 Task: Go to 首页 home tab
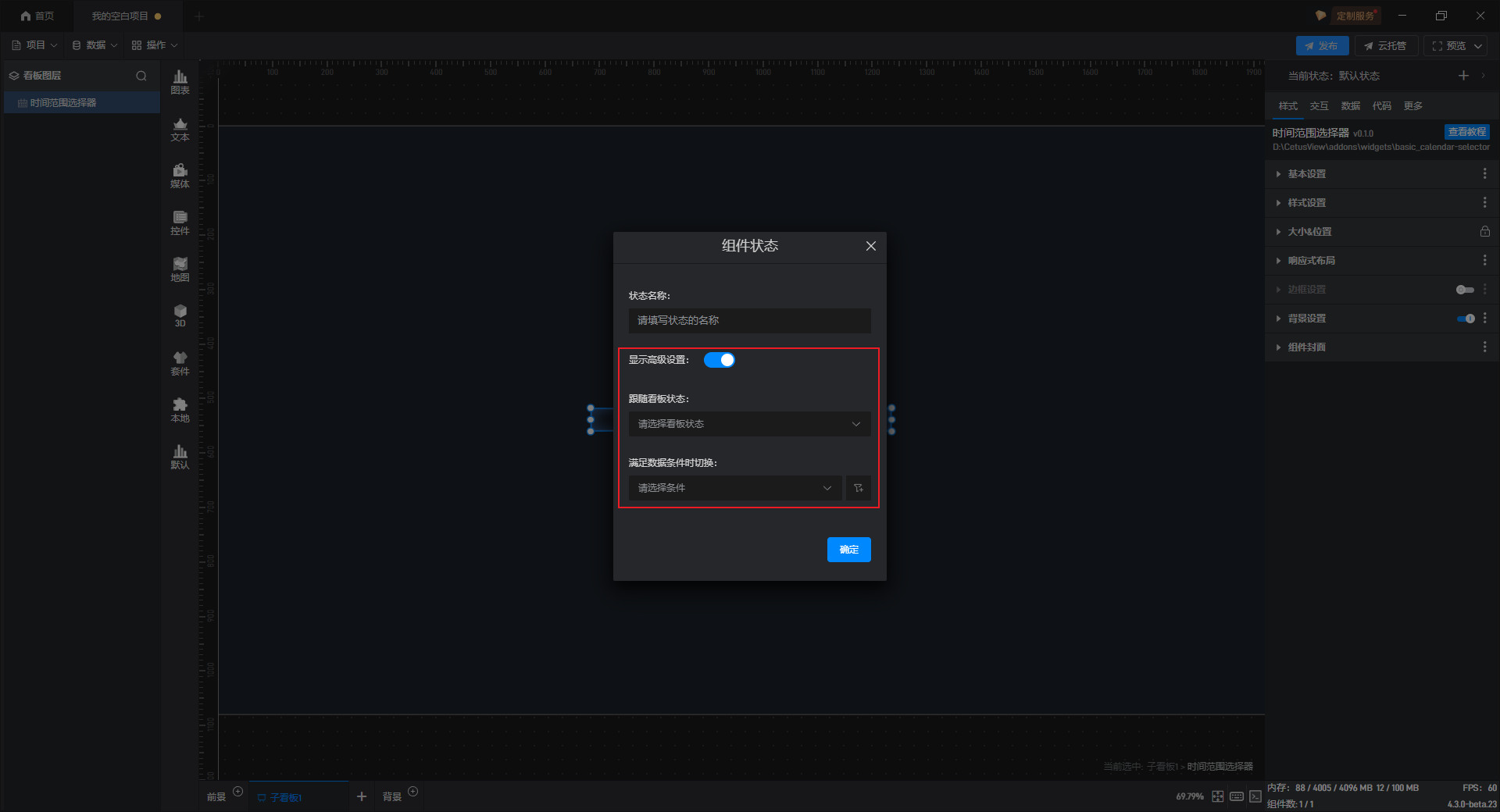point(37,16)
